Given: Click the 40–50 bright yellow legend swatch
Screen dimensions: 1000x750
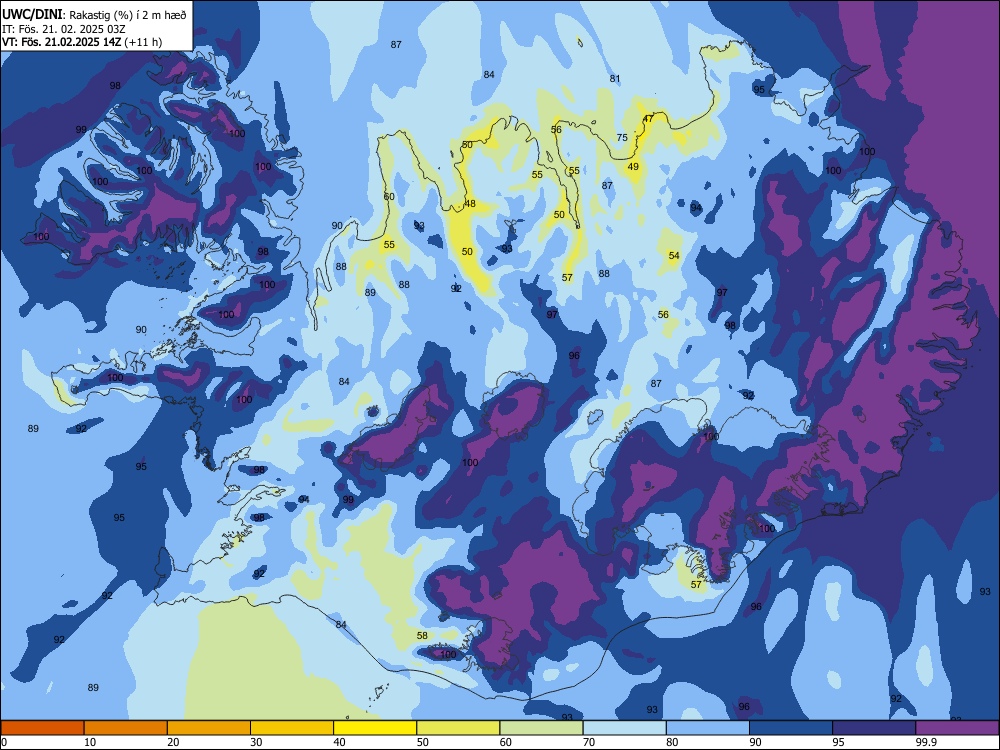Looking at the screenshot, I should [x=375, y=728].
